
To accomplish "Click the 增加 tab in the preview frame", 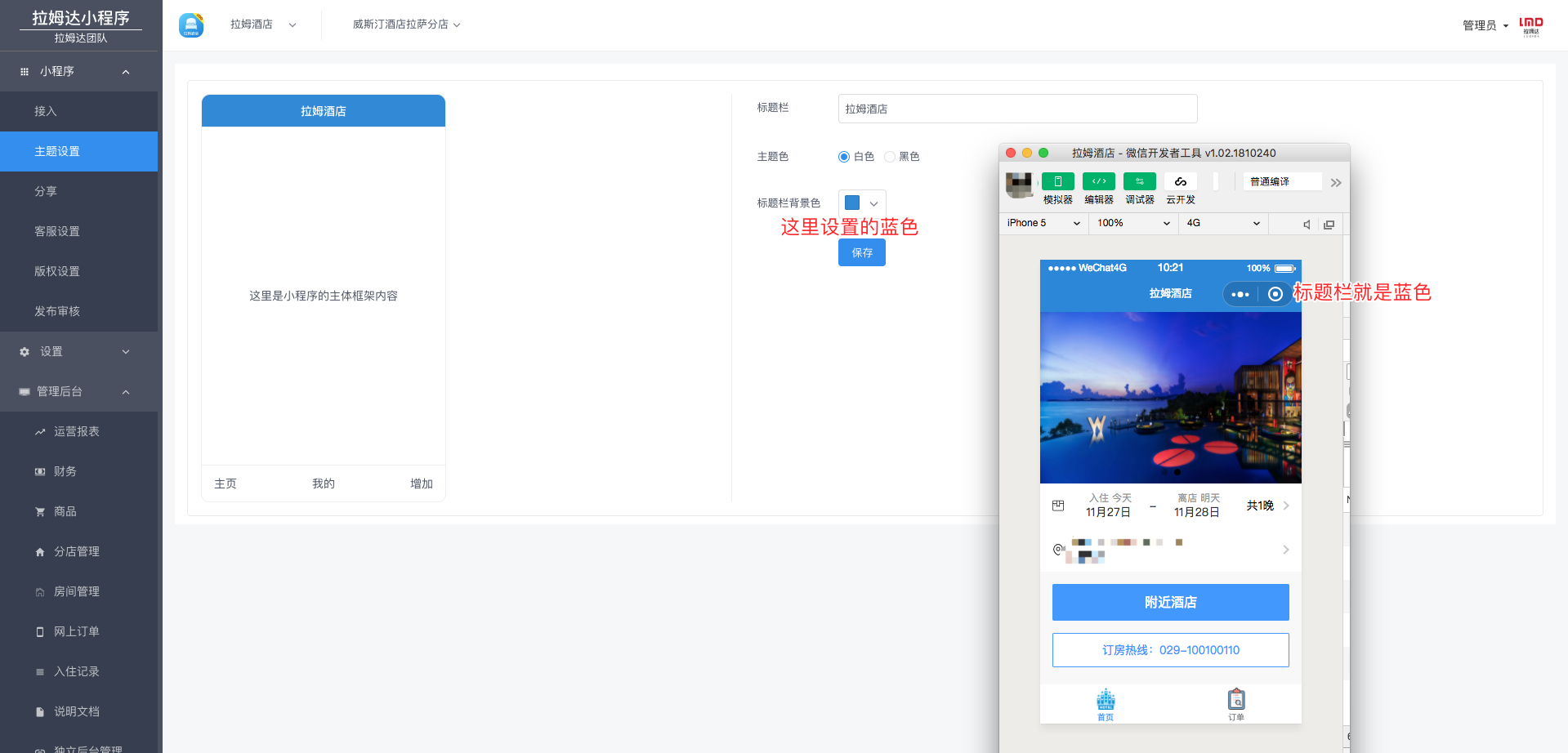I will tap(422, 483).
